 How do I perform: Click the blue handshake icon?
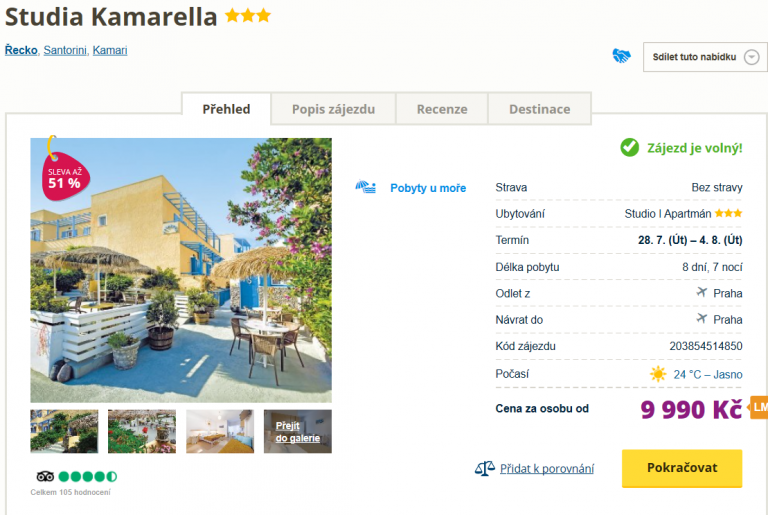tap(622, 55)
